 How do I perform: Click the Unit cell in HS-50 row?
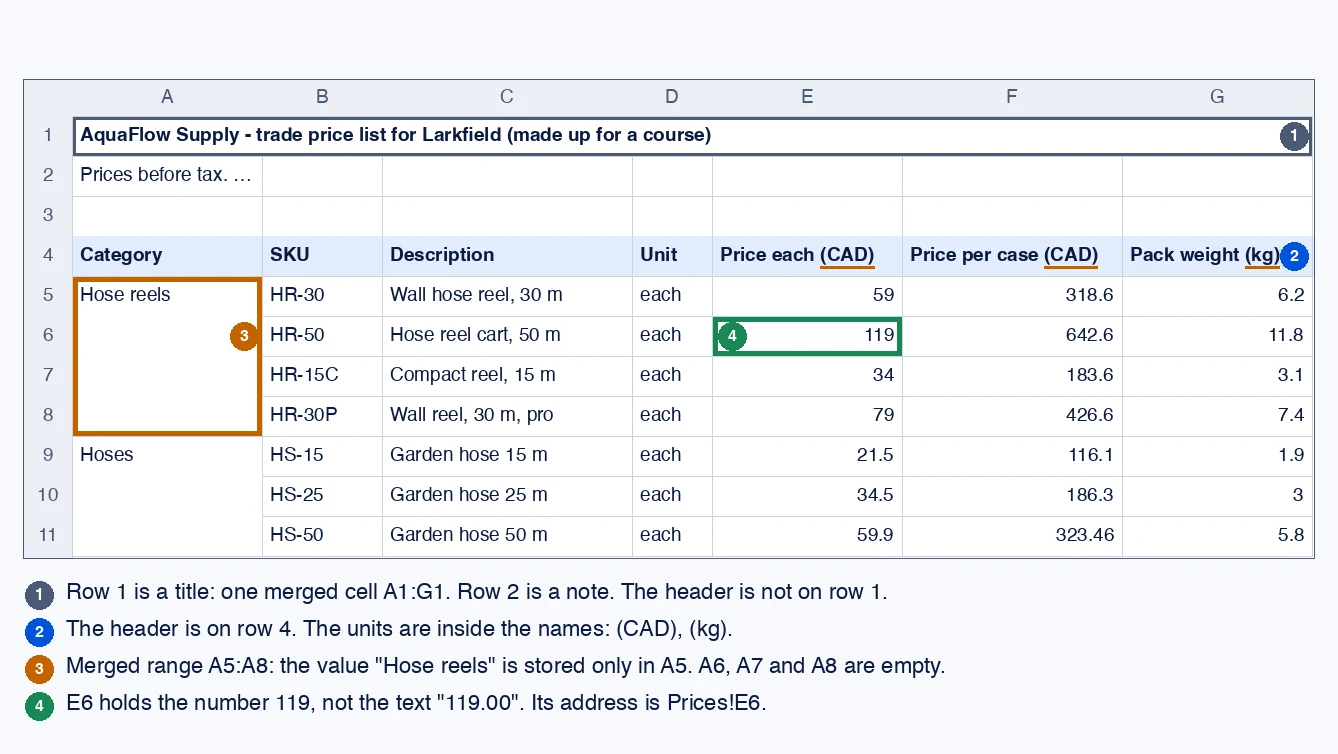click(672, 536)
